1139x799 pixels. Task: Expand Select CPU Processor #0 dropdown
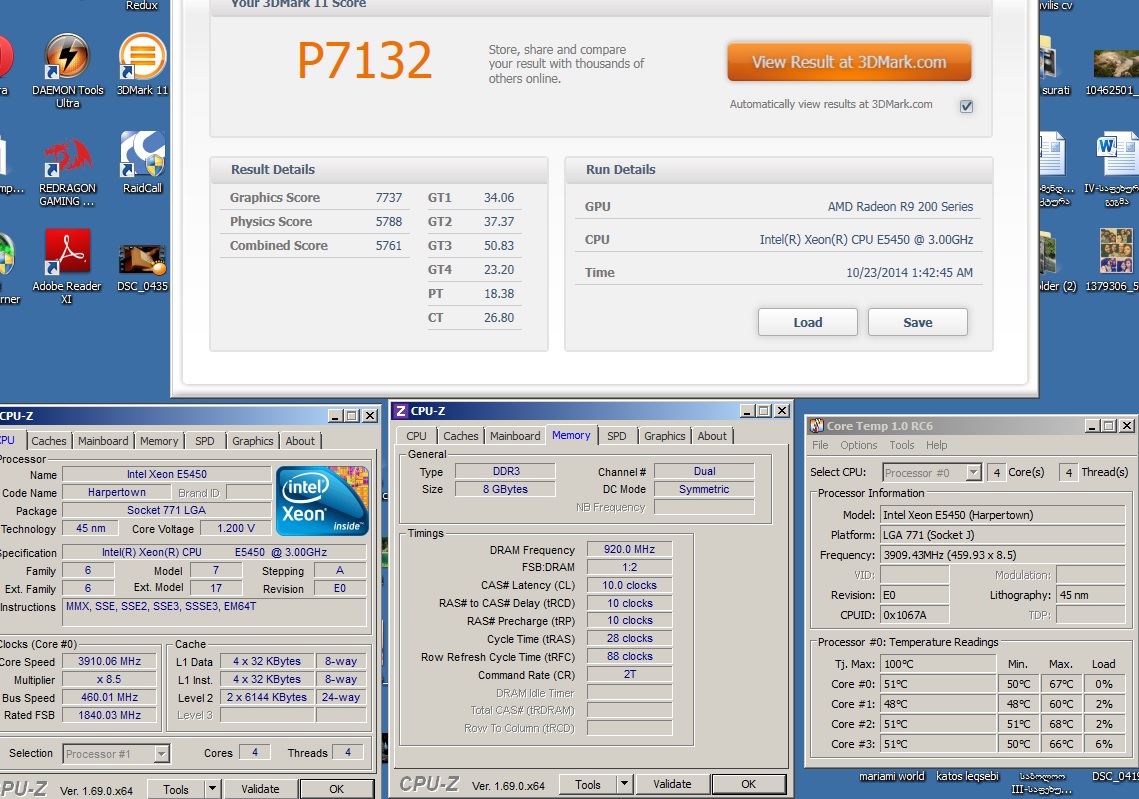[973, 473]
